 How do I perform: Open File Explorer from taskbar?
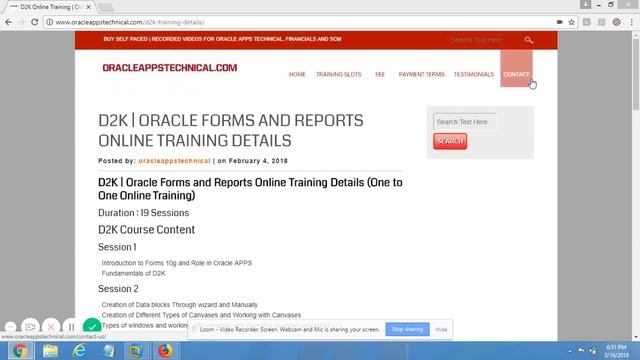point(50,351)
